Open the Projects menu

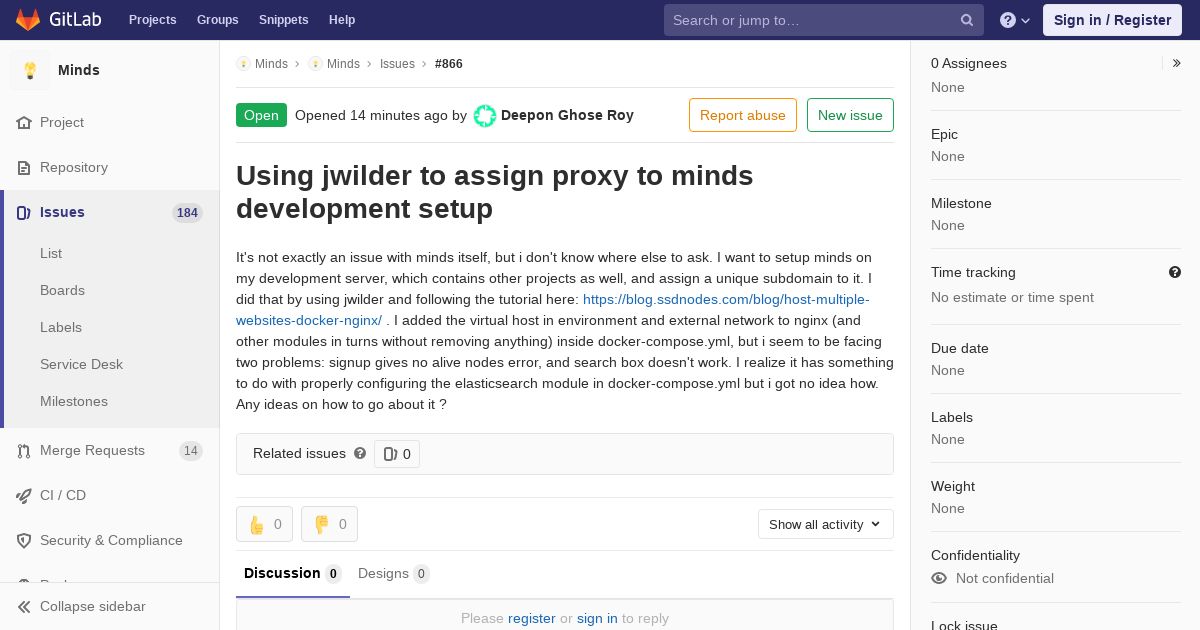coord(152,20)
